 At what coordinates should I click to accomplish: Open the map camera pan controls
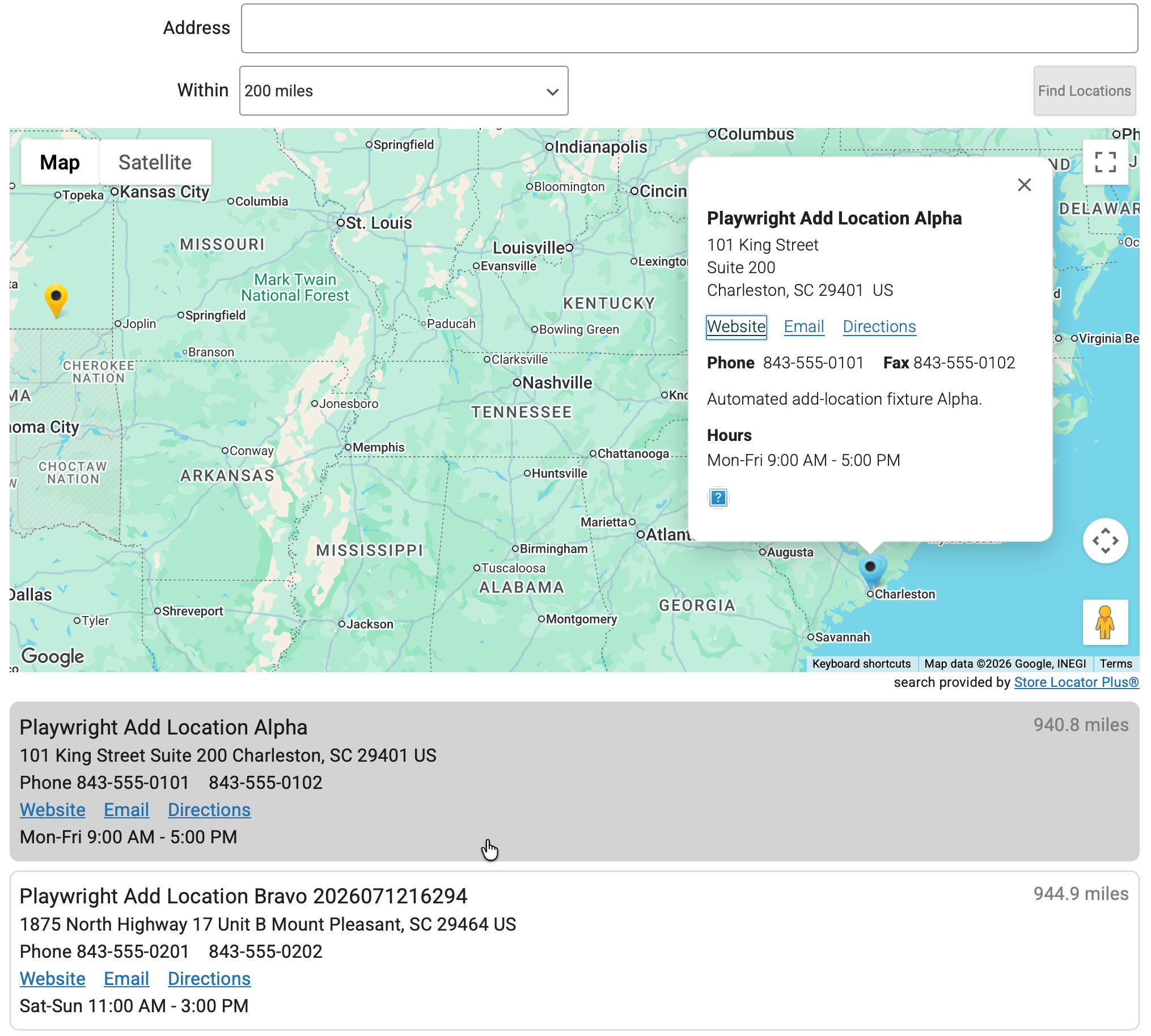pyautogui.click(x=1105, y=541)
